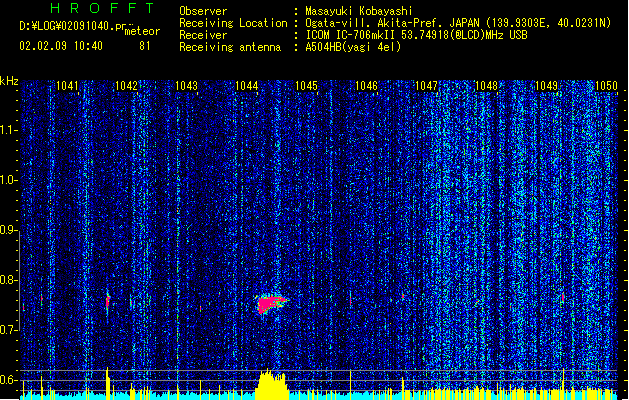Image resolution: width=629 pixels, height=400 pixels.
Task: Click the A504HB(yagi 4el) antenna text
Action: pos(353,47)
